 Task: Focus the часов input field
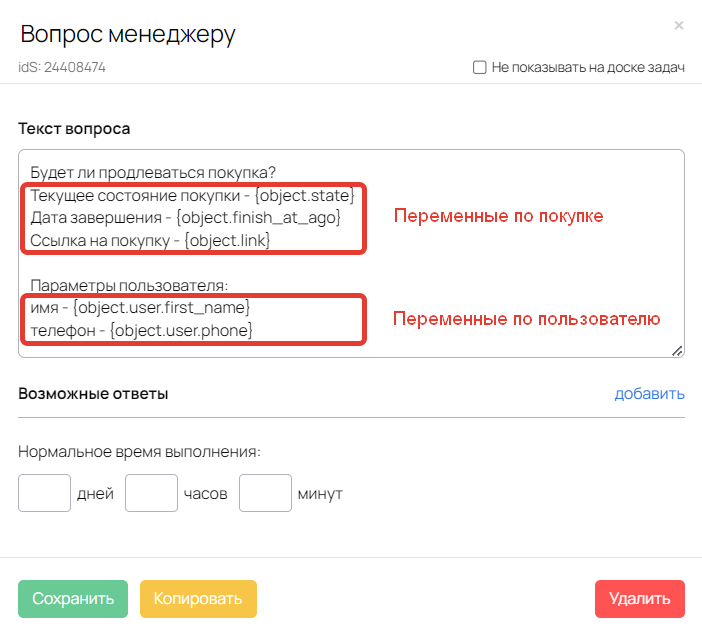tap(151, 493)
